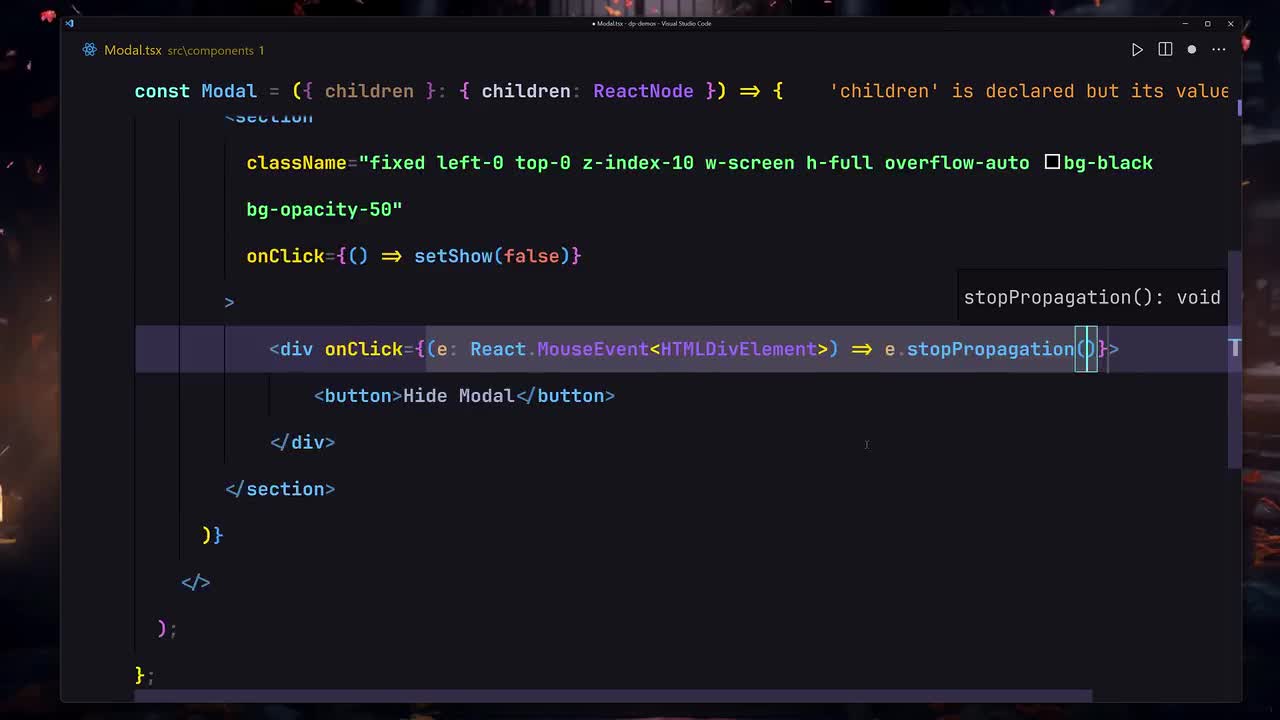Click the 'React.MouseEvent' type annotation
Viewport: 1280px width, 720px height.
pyautogui.click(x=559, y=349)
